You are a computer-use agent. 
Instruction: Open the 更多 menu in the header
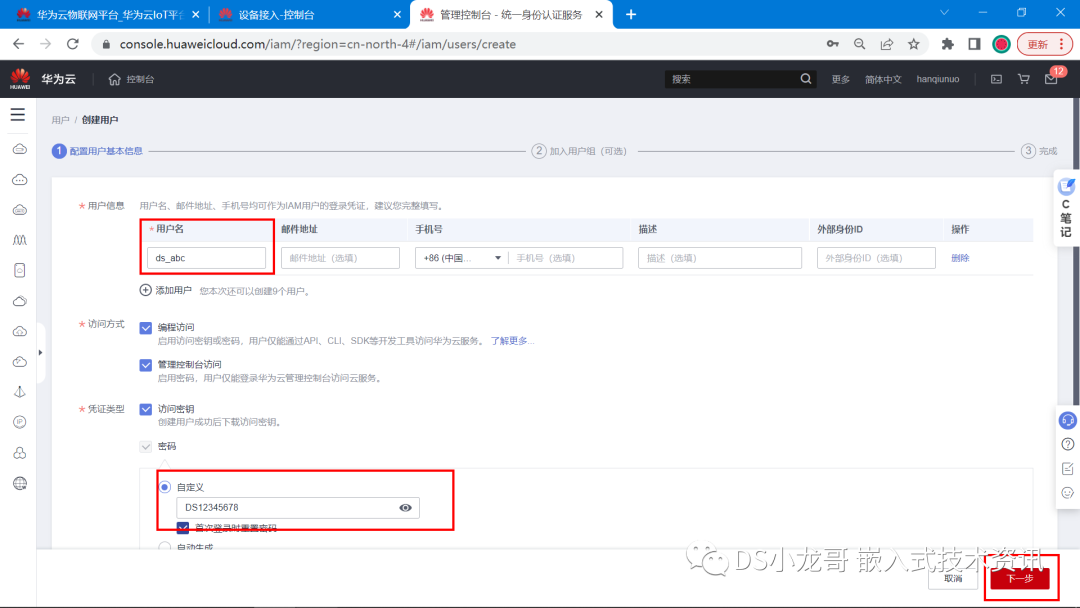pyautogui.click(x=840, y=79)
